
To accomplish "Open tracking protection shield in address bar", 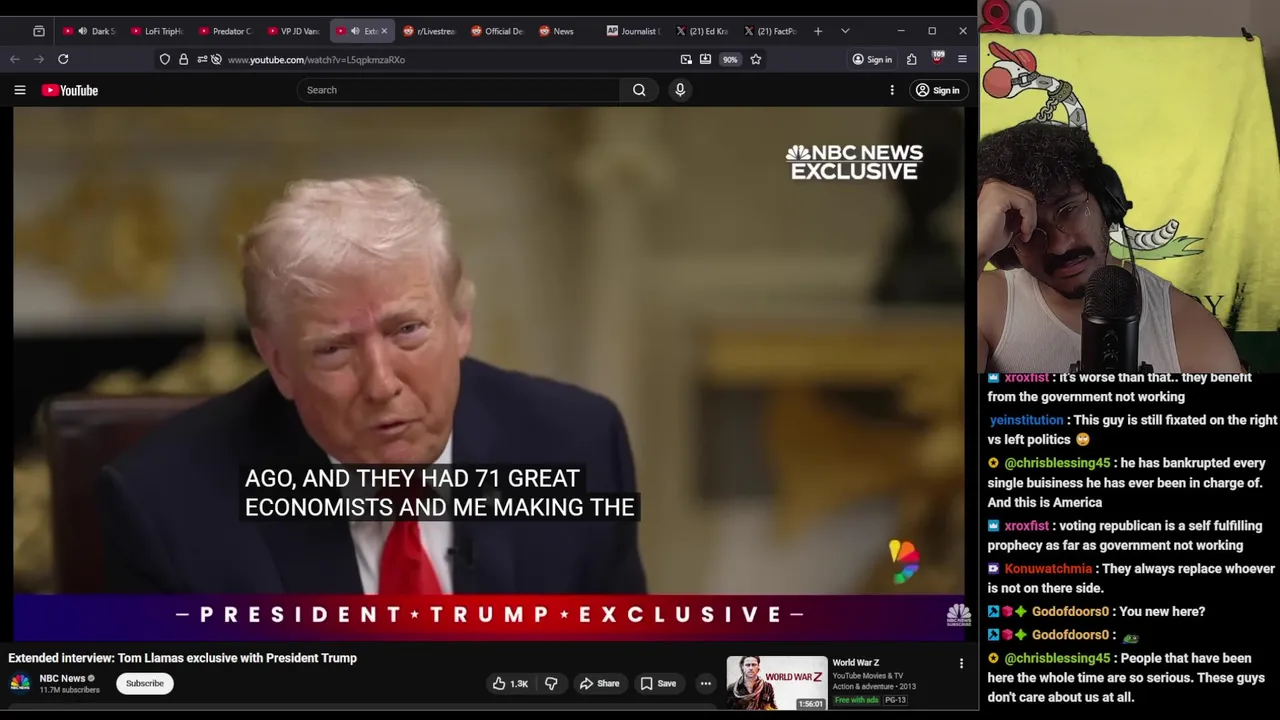I will (x=165, y=59).
